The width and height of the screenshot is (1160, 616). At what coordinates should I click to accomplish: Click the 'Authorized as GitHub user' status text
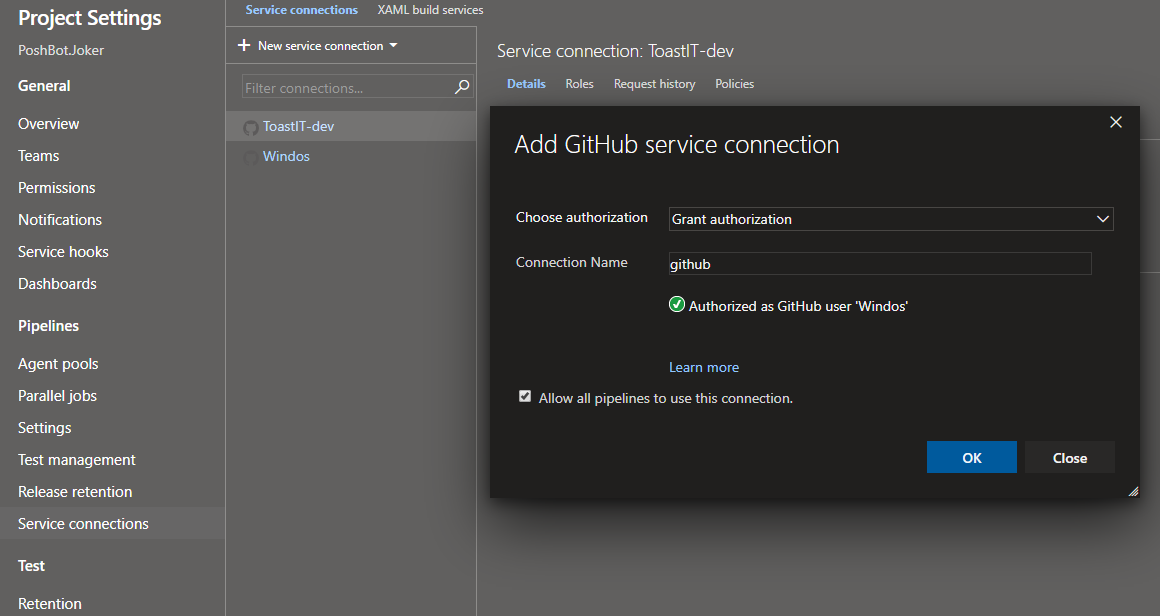click(798, 306)
